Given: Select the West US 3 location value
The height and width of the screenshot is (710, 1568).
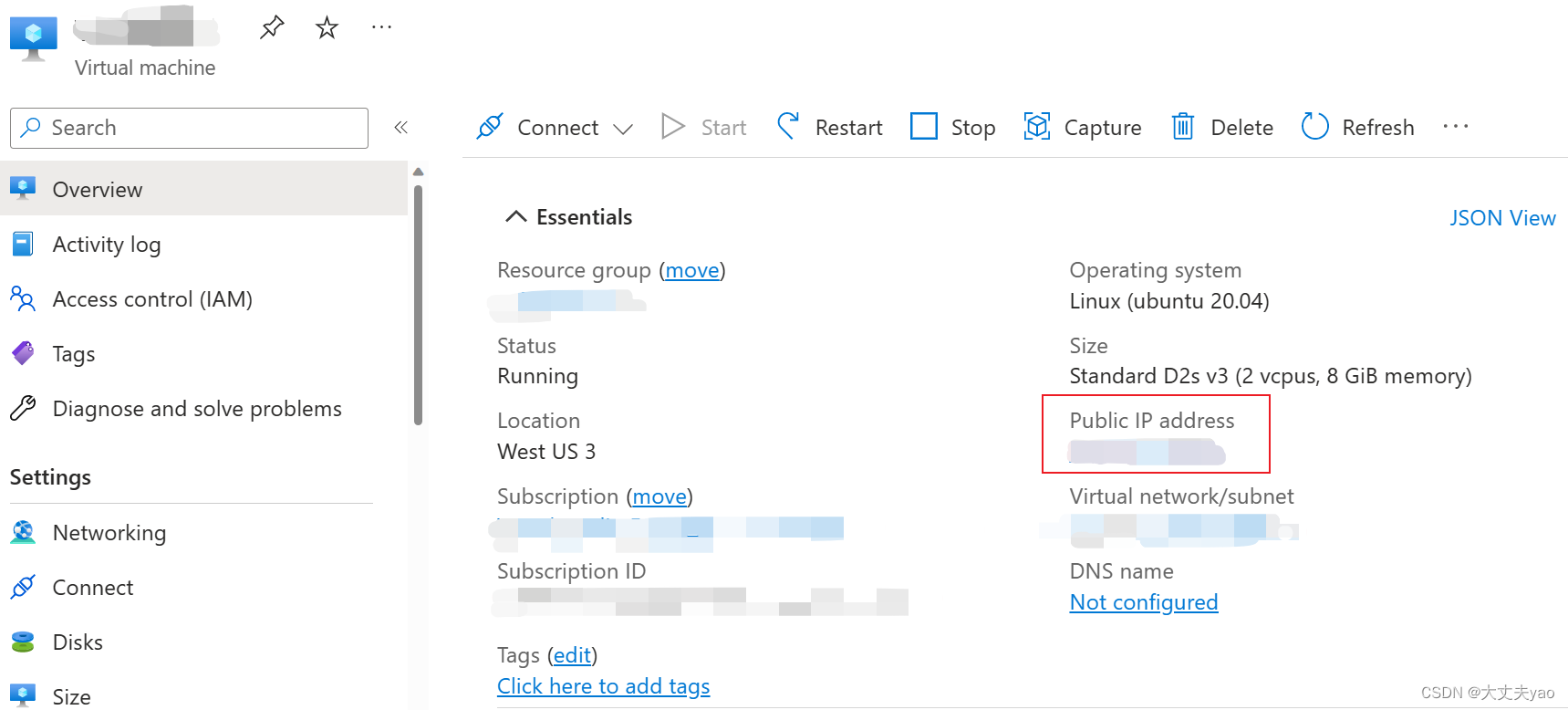Looking at the screenshot, I should (x=546, y=452).
